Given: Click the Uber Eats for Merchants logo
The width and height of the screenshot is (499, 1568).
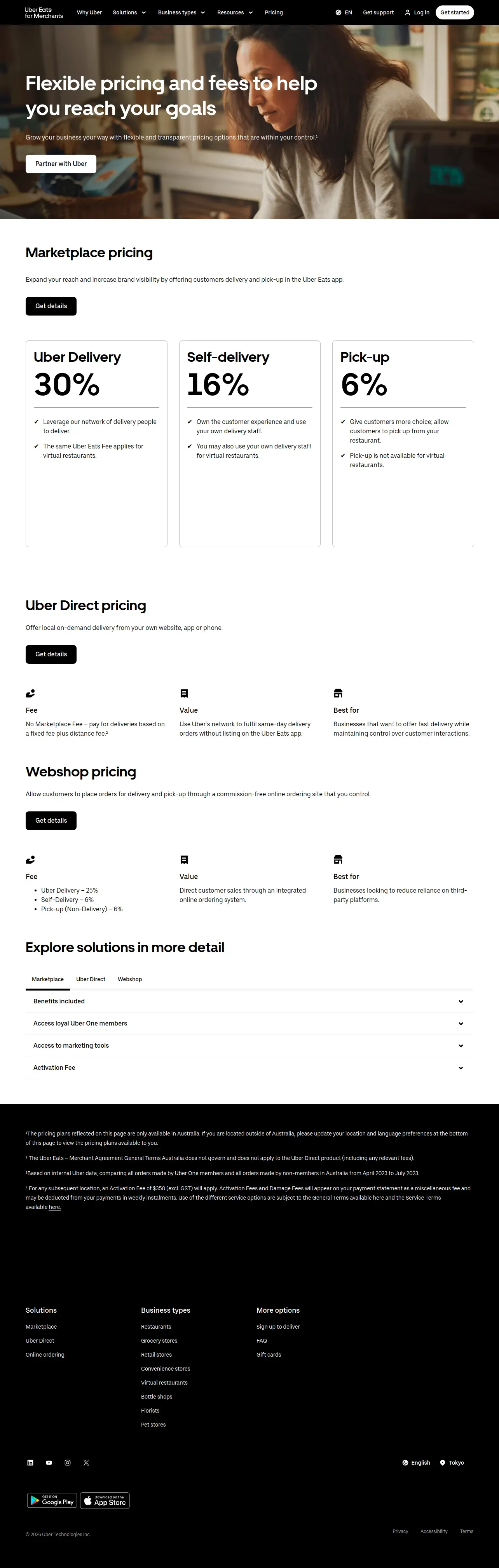Looking at the screenshot, I should pyautogui.click(x=44, y=13).
